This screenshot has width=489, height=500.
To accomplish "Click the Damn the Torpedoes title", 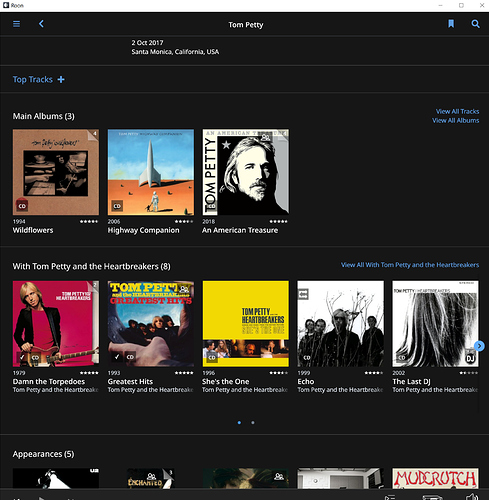I will [x=49, y=382].
